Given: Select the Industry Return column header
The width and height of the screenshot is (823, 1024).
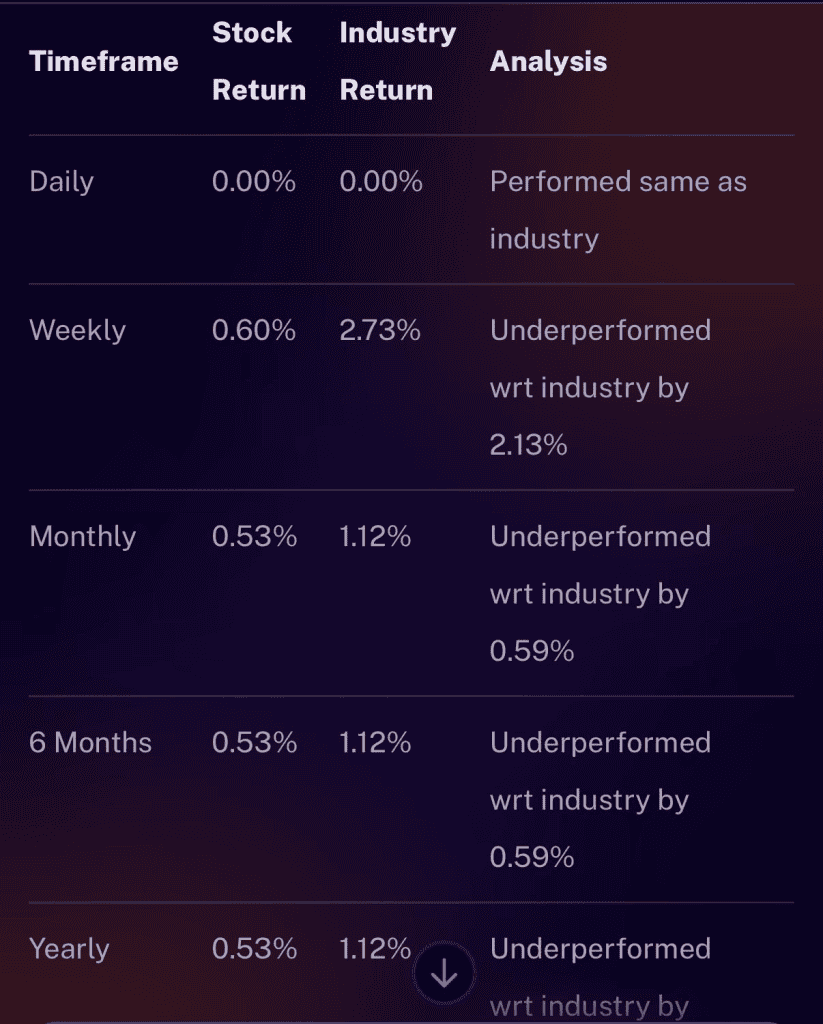Looking at the screenshot, I should pos(398,61).
